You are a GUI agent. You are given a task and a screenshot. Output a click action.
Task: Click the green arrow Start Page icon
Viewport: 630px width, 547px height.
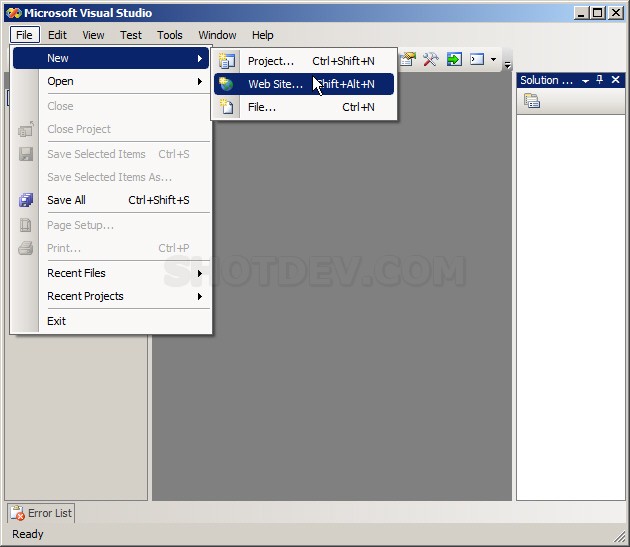point(454,60)
